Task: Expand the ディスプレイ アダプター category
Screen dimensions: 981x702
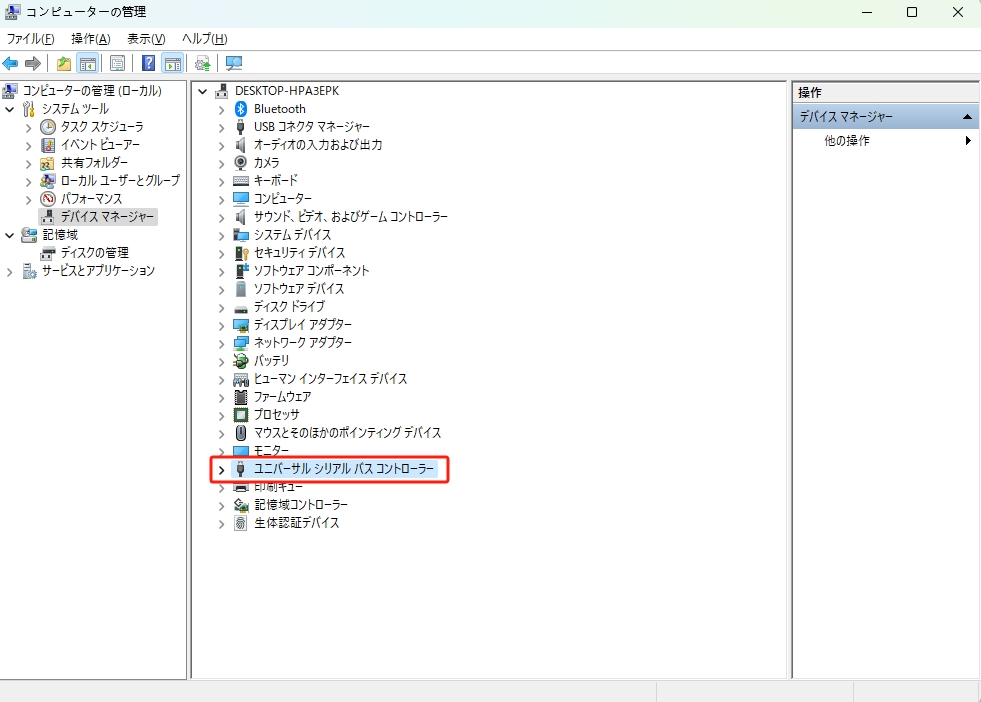Action: coord(221,325)
